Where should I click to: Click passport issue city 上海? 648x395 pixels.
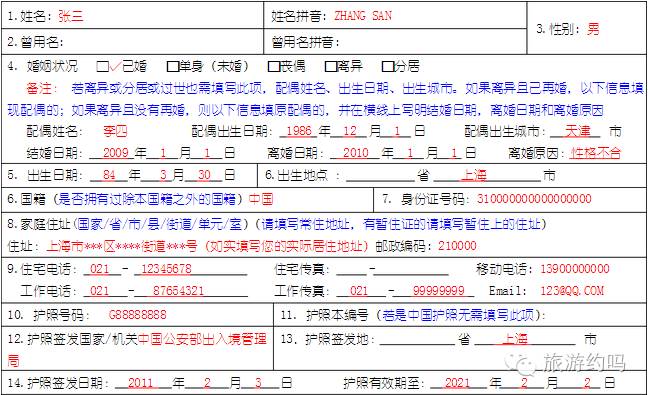coord(515,339)
